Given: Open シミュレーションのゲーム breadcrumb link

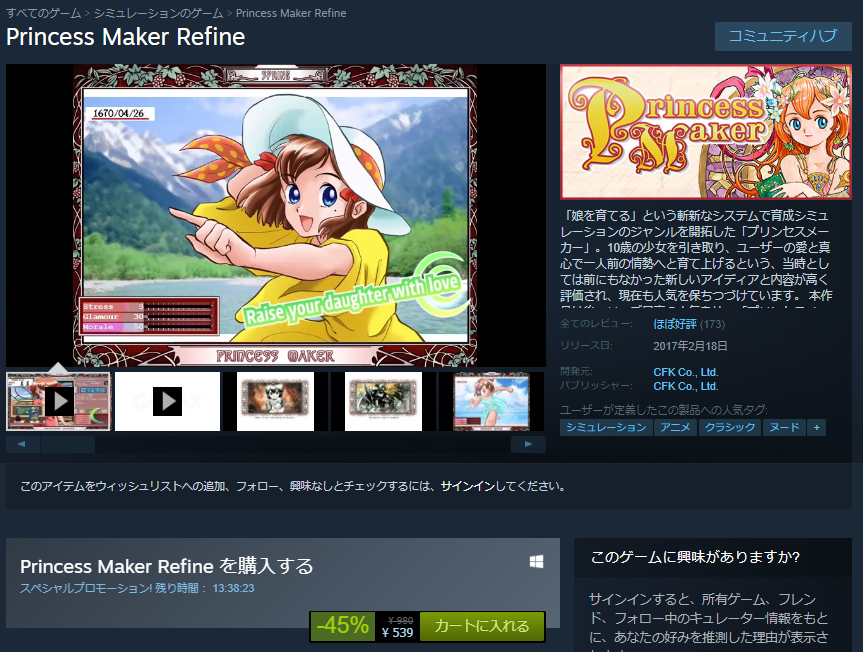Looking at the screenshot, I should point(159,13).
